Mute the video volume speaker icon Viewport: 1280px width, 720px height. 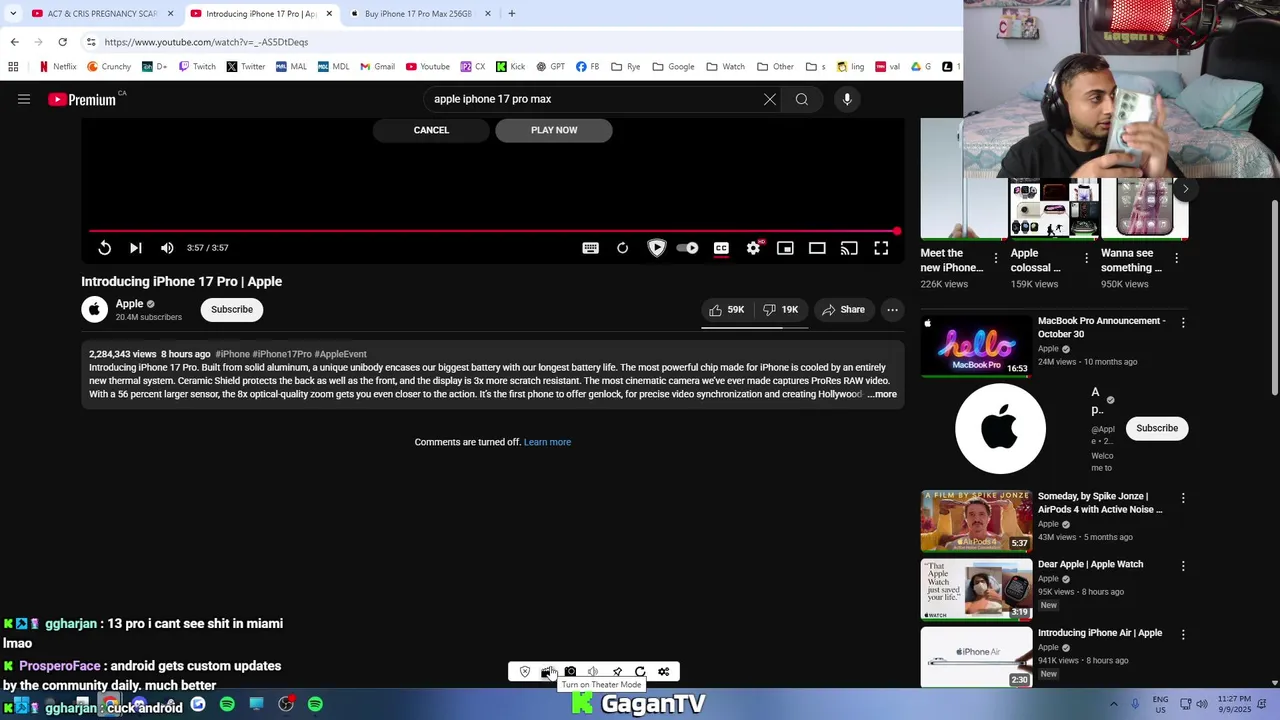point(167,248)
